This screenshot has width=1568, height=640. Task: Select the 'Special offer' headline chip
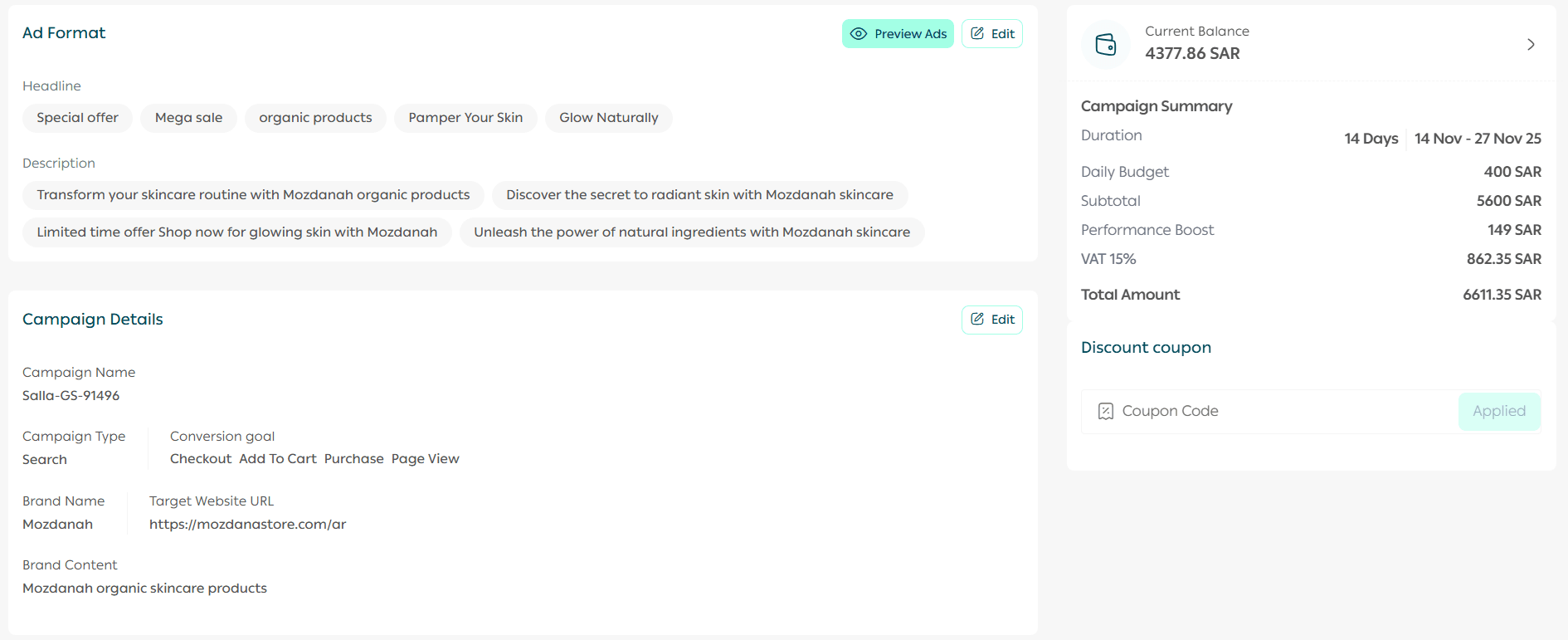pyautogui.click(x=77, y=118)
